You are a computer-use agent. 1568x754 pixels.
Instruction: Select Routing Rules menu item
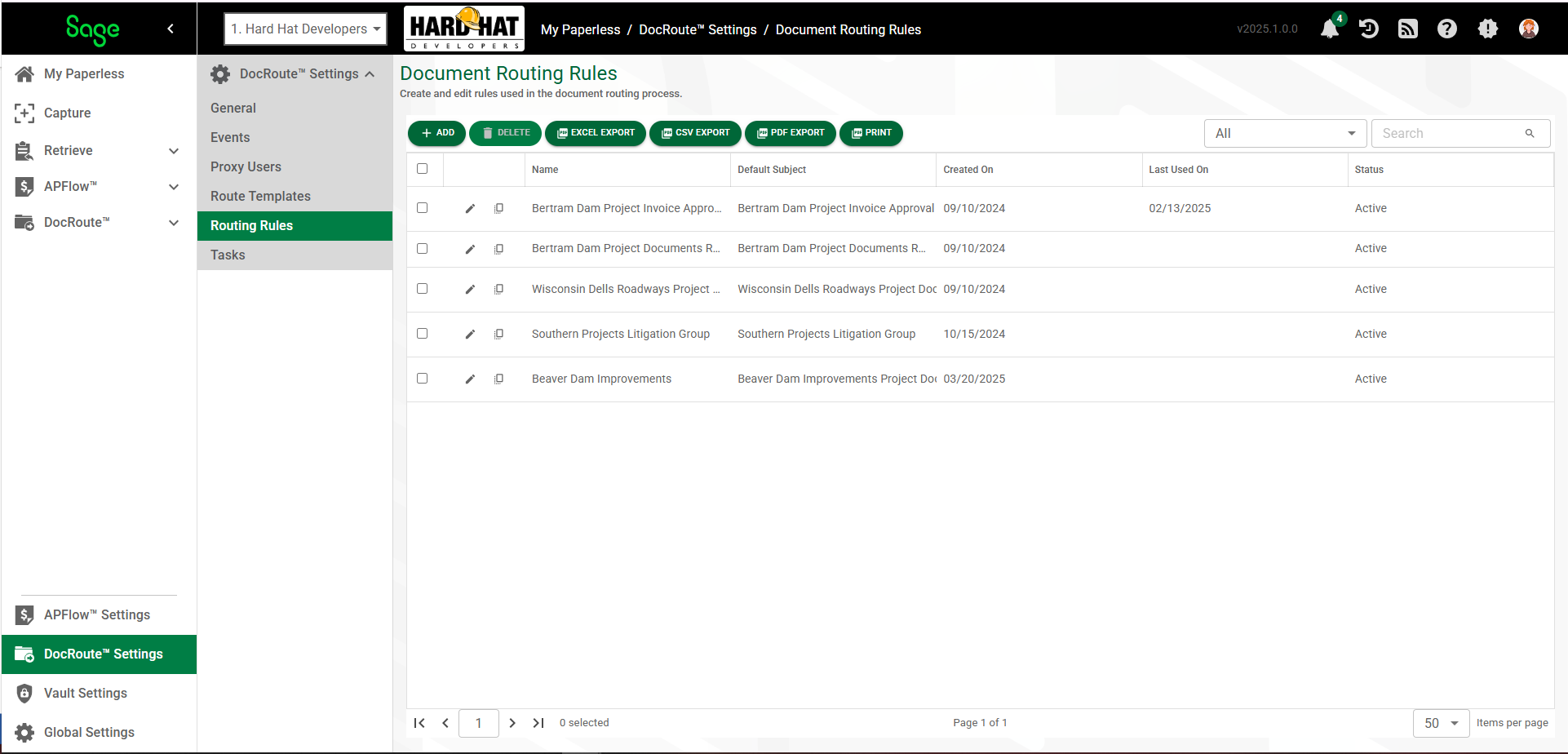point(295,225)
